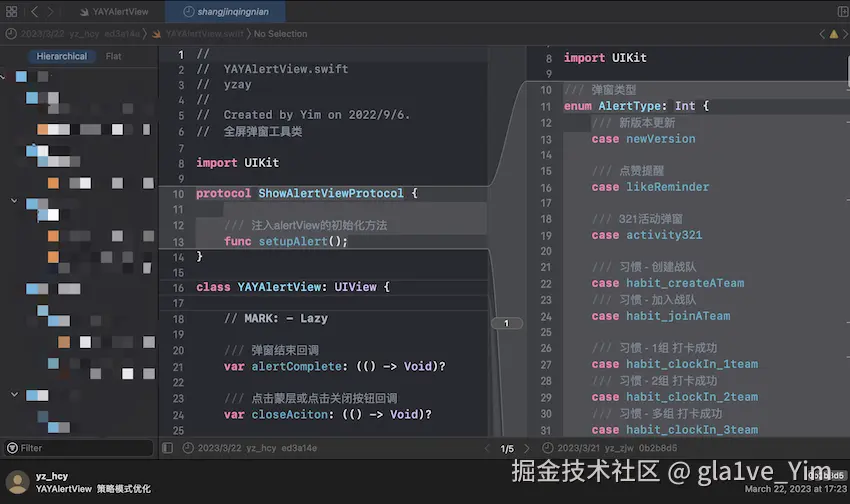Screen dimensions: 850x504
Task: Click case activity321 line
Action: point(647,235)
